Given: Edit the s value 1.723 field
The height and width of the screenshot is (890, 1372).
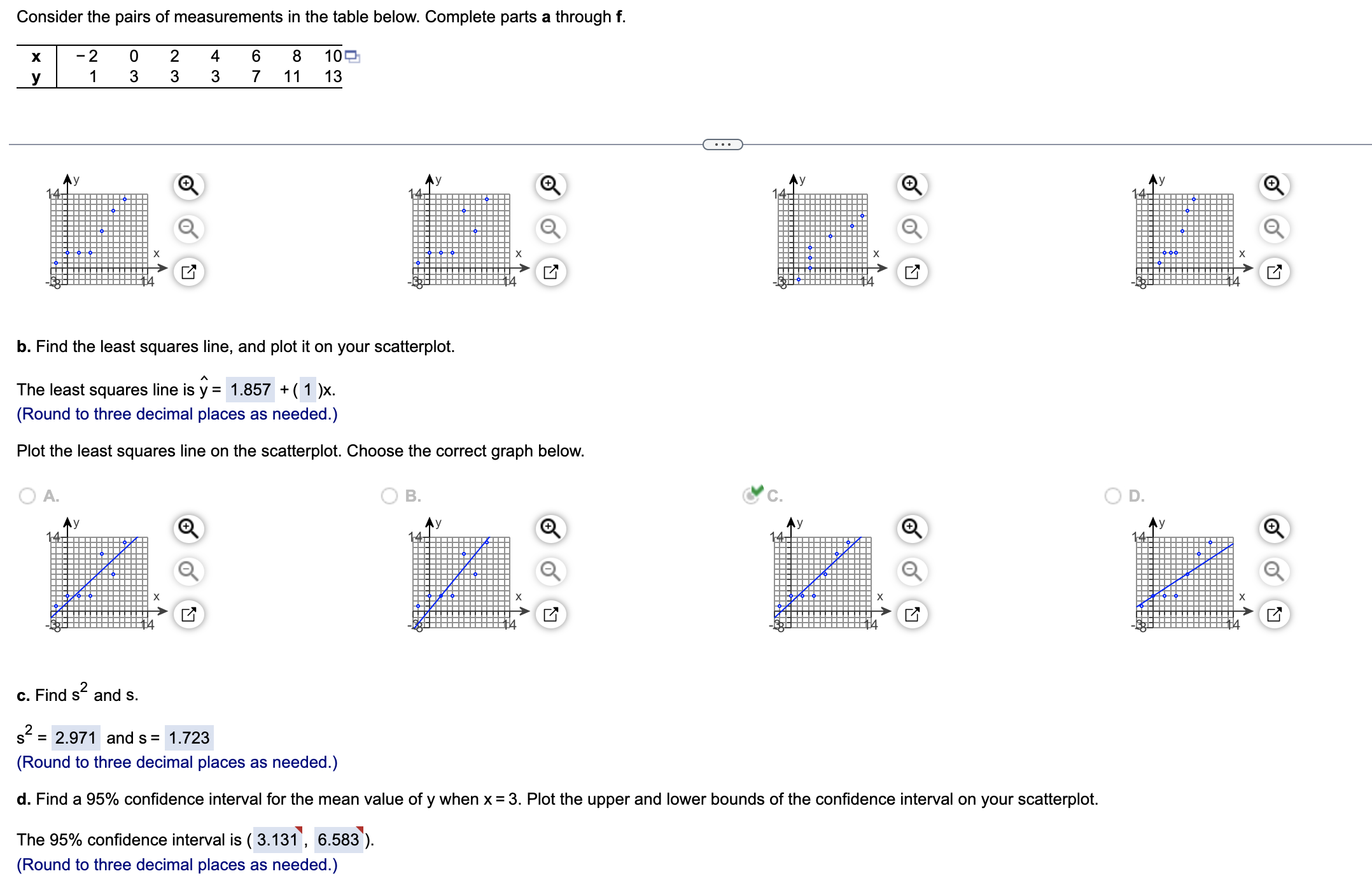Looking at the screenshot, I should pos(190,738).
